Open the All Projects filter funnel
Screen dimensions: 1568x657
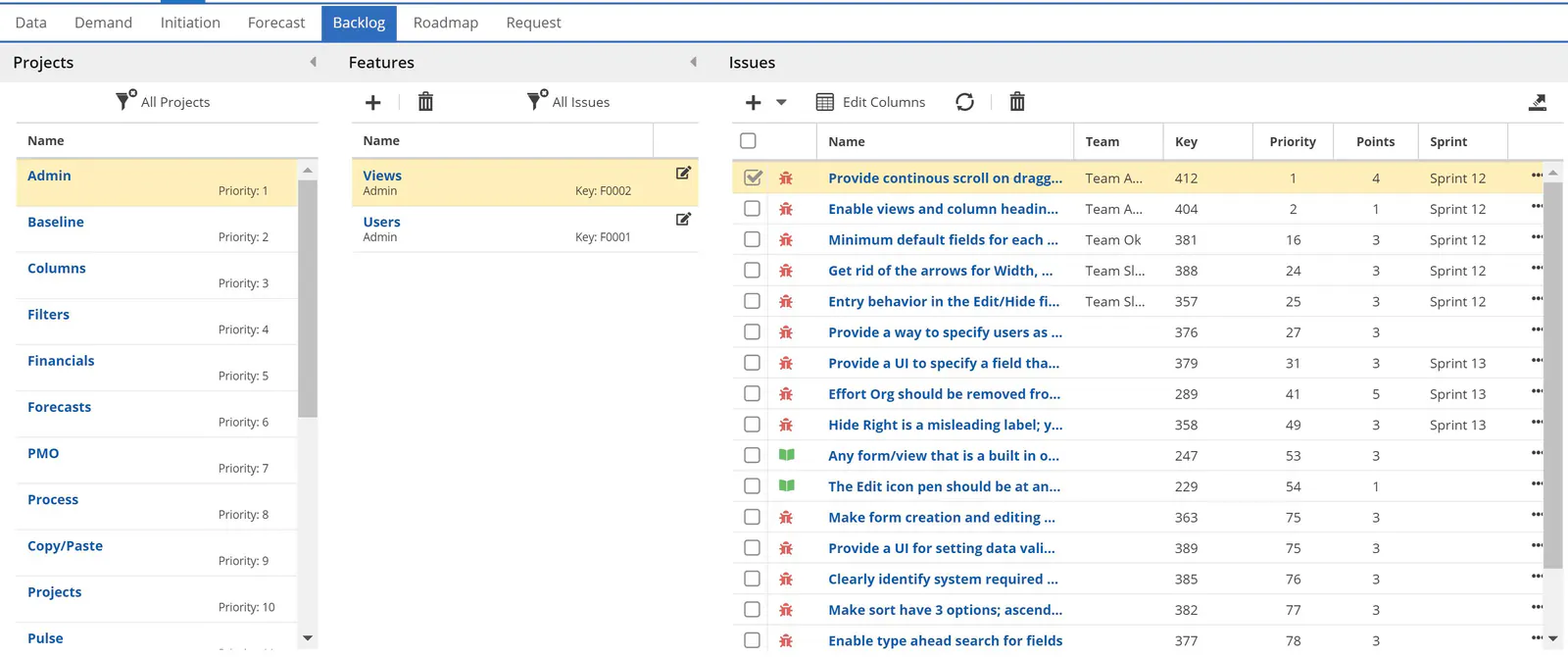coord(125,100)
